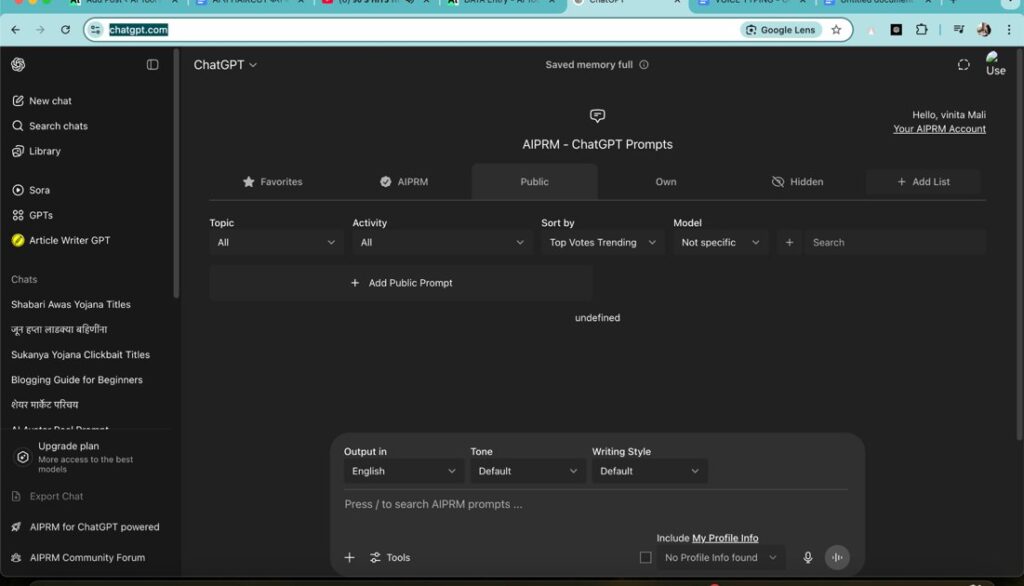The height and width of the screenshot is (586, 1024).
Task: Click the site info icon in address bar
Action: click(x=96, y=29)
